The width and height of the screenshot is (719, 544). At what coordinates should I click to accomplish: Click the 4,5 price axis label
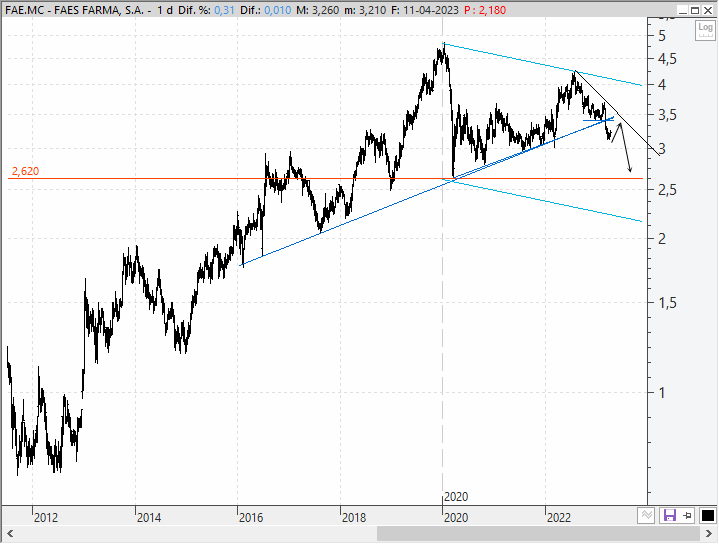[667, 59]
